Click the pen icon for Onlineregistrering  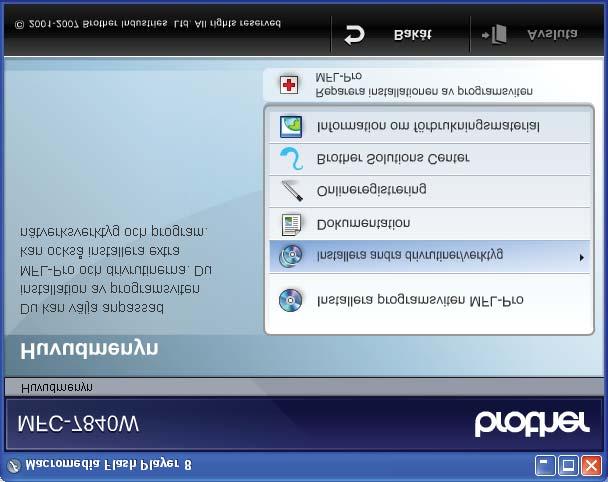(292, 190)
